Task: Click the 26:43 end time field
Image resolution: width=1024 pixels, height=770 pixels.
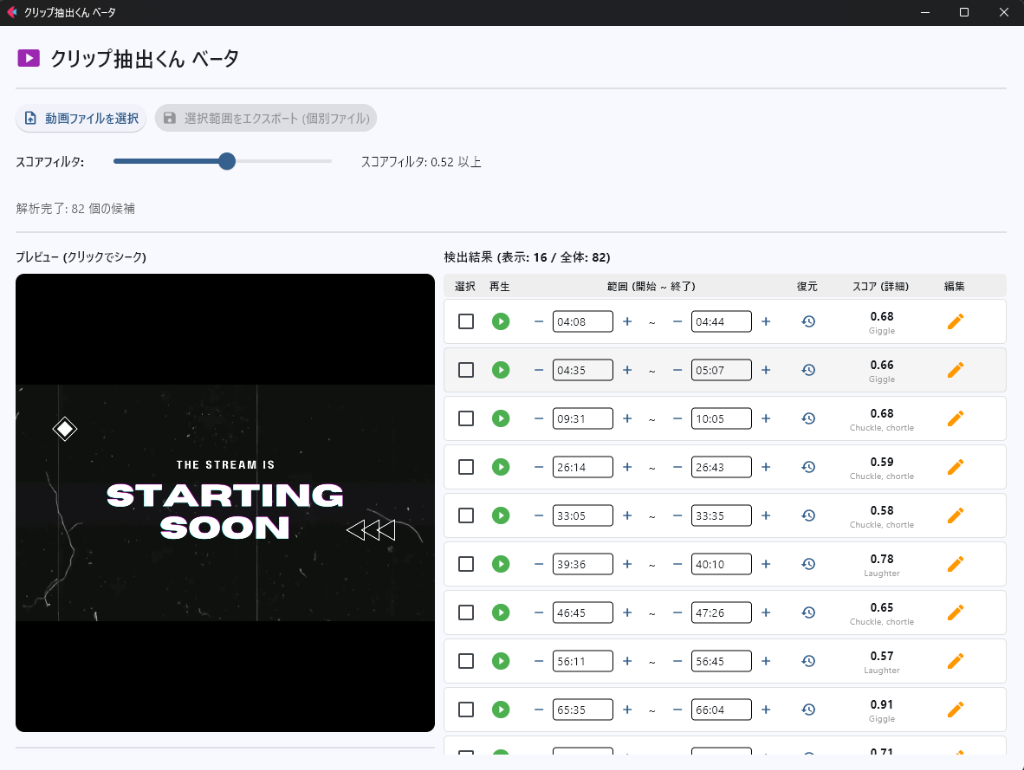Action: [721, 467]
